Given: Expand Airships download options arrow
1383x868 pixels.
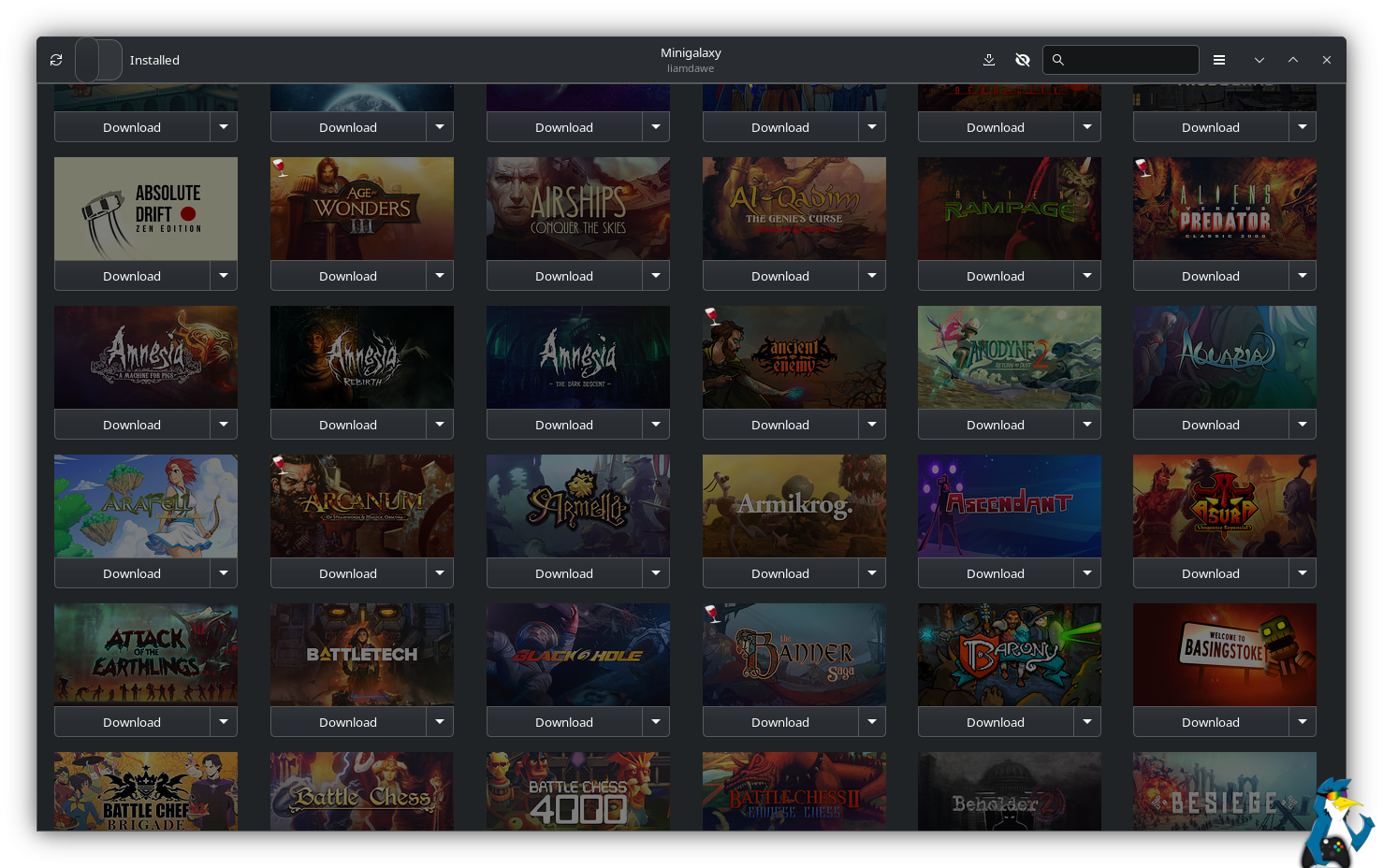Looking at the screenshot, I should [x=656, y=276].
